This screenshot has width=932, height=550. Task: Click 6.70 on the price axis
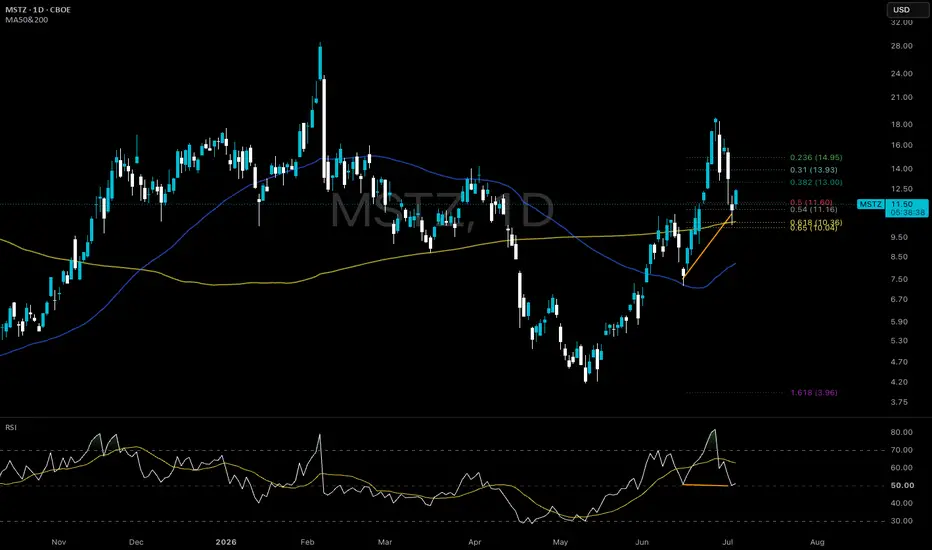click(x=899, y=300)
